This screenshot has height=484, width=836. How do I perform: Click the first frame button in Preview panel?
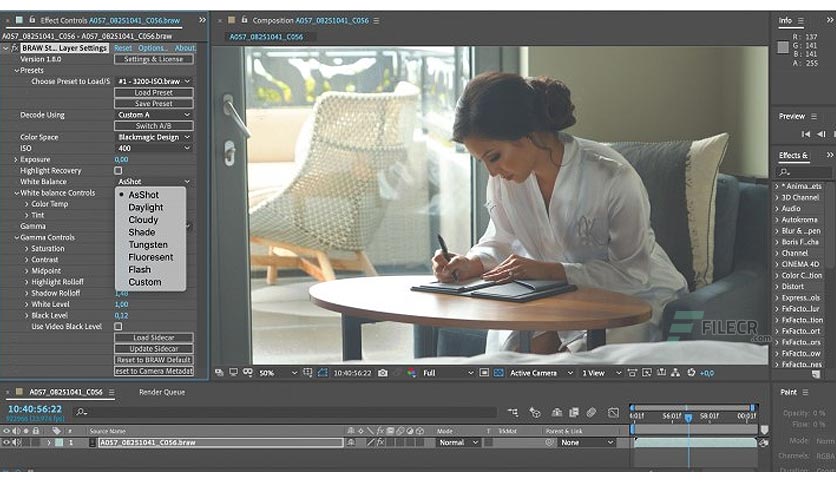click(x=806, y=134)
